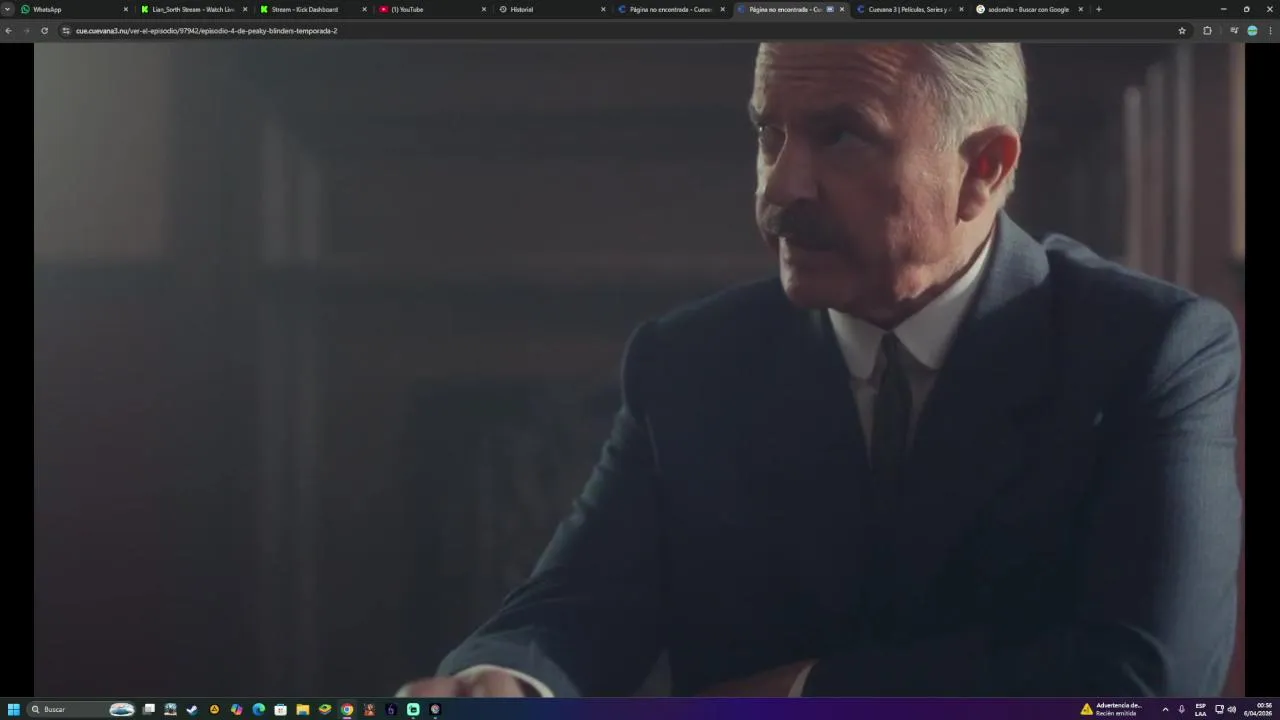Close the Cuevana 3 Películas tab
The width and height of the screenshot is (1280, 720).
click(x=961, y=9)
